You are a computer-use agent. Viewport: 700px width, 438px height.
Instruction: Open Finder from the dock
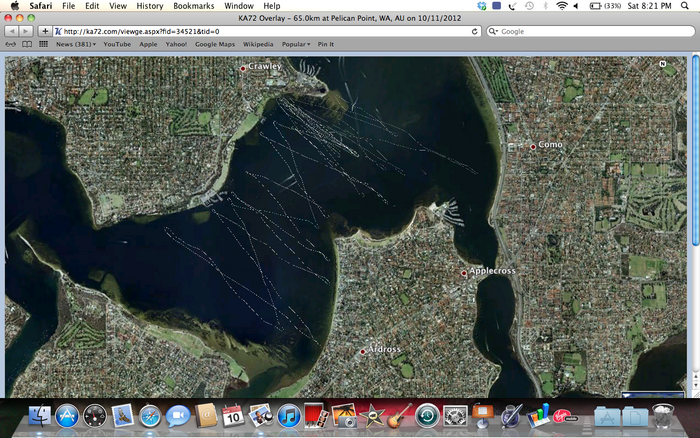pos(41,415)
